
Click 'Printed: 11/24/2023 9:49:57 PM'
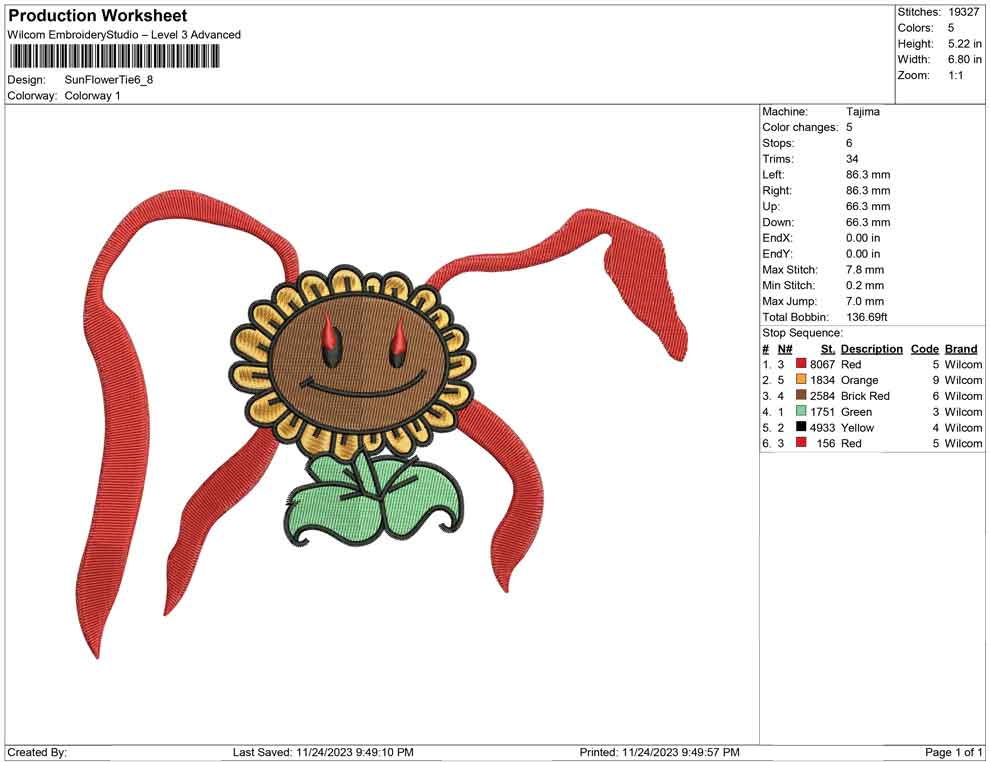click(x=659, y=752)
